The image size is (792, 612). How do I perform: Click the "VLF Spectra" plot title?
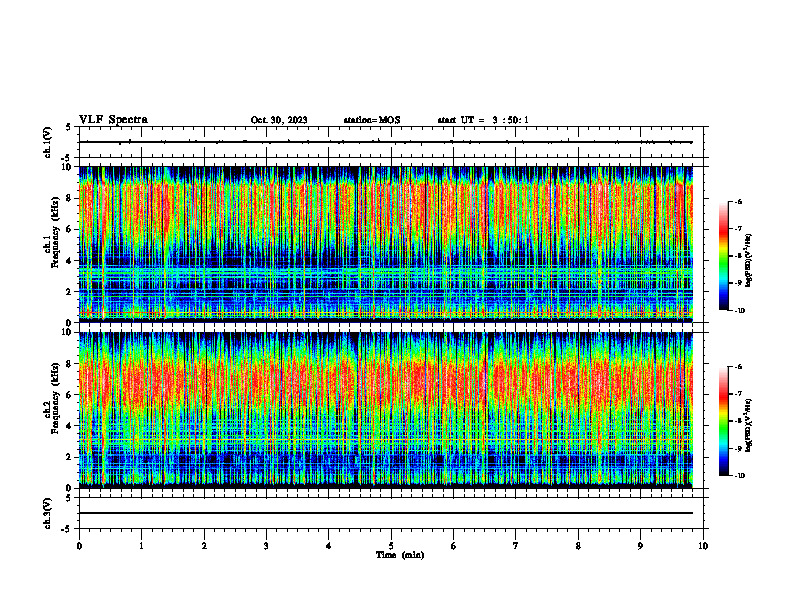[113, 120]
